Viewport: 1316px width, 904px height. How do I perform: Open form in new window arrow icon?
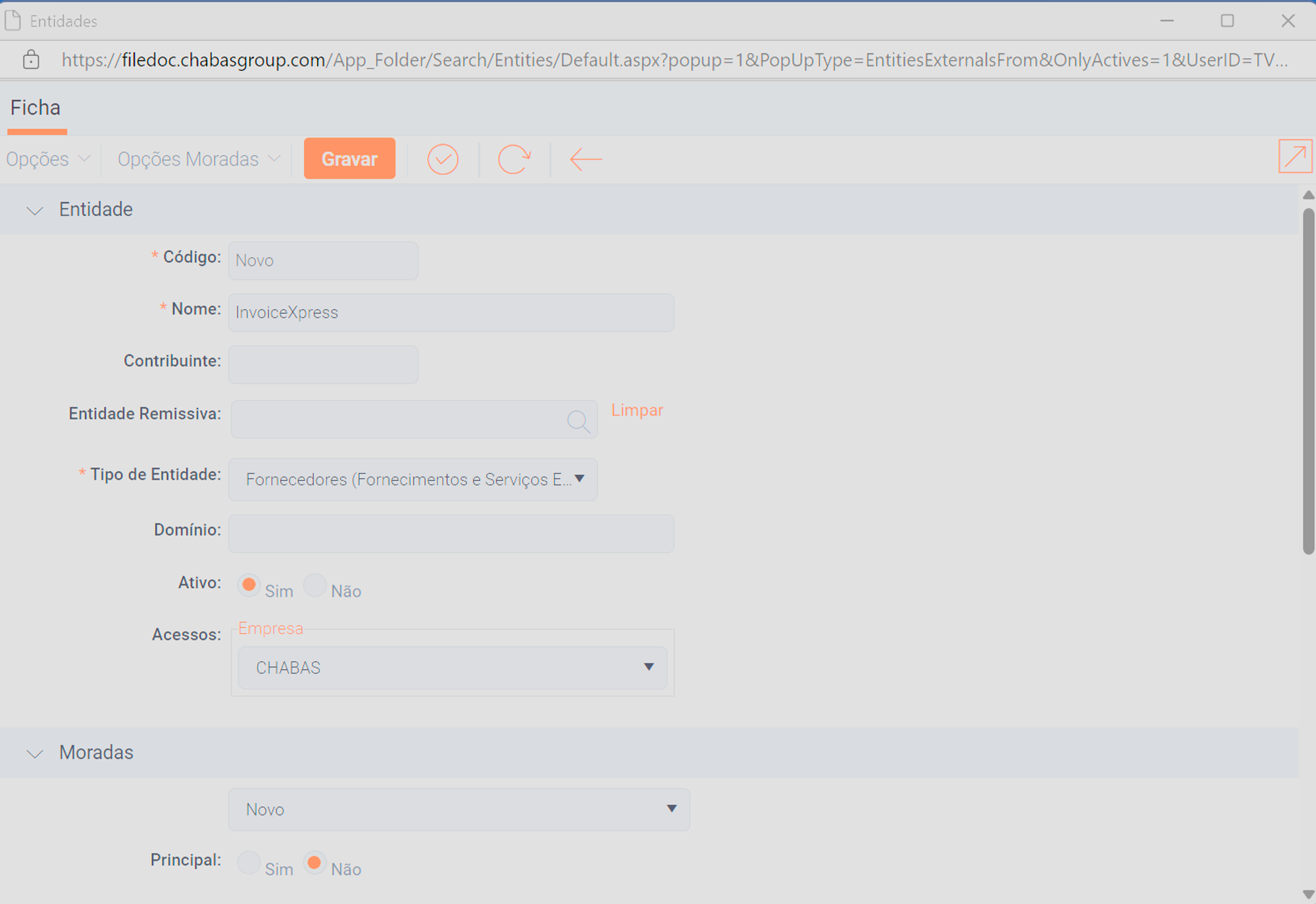[x=1295, y=157]
